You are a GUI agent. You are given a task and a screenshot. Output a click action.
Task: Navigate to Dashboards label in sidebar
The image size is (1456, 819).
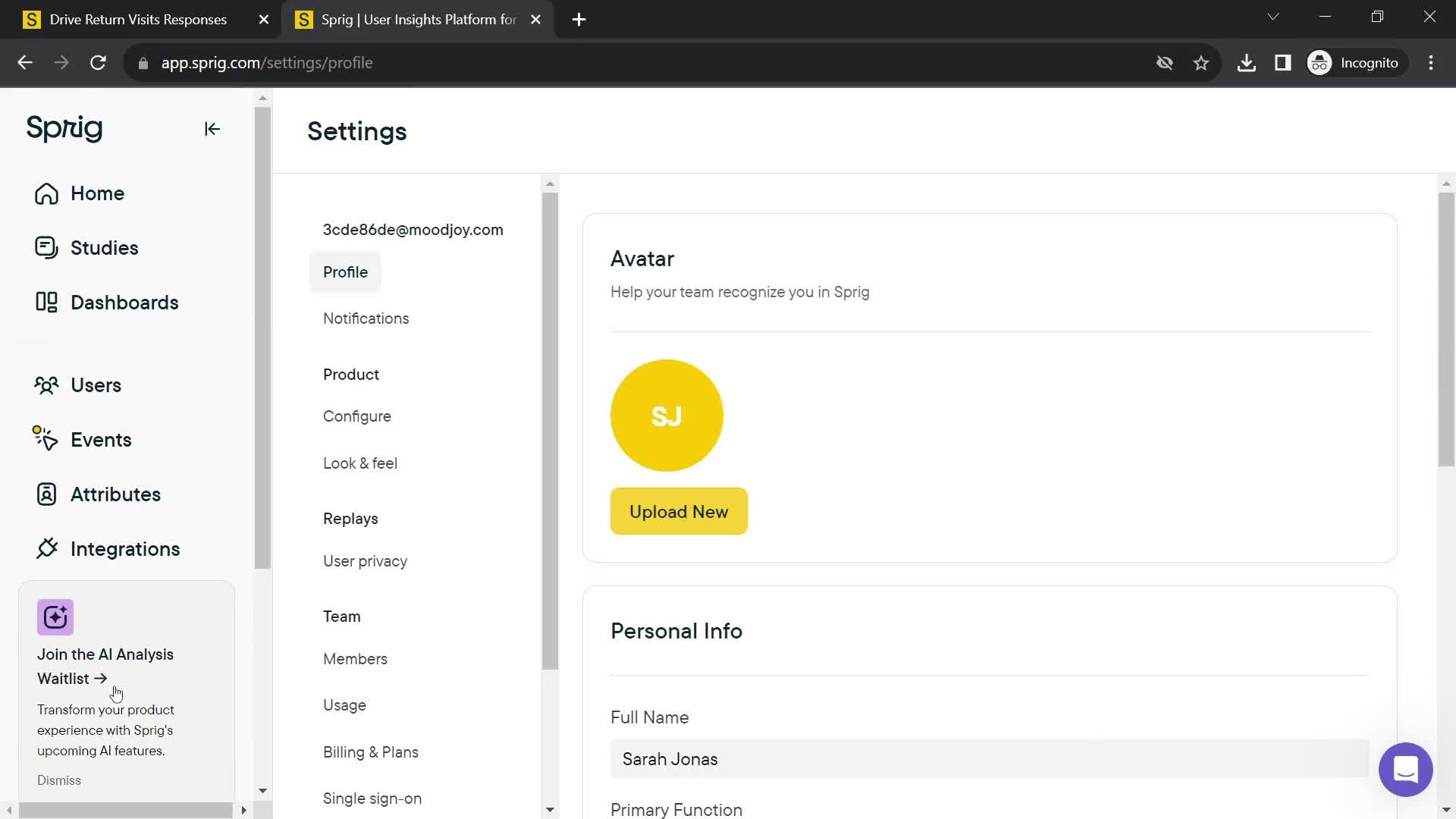click(124, 303)
